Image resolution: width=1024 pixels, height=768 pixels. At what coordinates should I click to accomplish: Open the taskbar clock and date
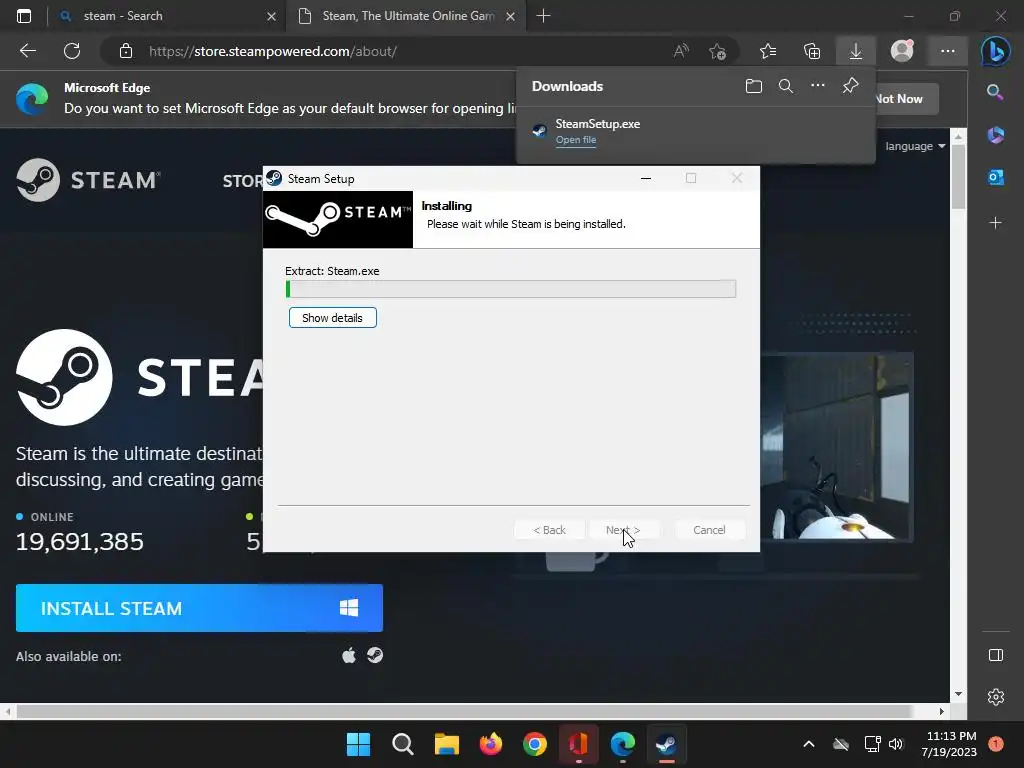951,744
